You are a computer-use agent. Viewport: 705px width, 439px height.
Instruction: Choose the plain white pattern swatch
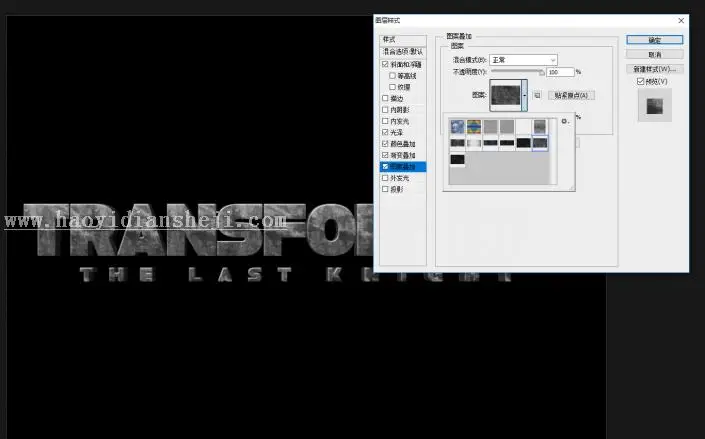(x=523, y=127)
